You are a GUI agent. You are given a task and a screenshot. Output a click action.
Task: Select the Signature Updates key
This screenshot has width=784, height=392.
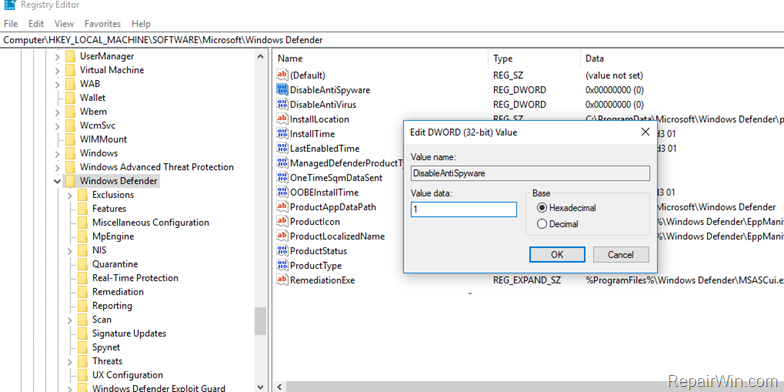tap(129, 333)
